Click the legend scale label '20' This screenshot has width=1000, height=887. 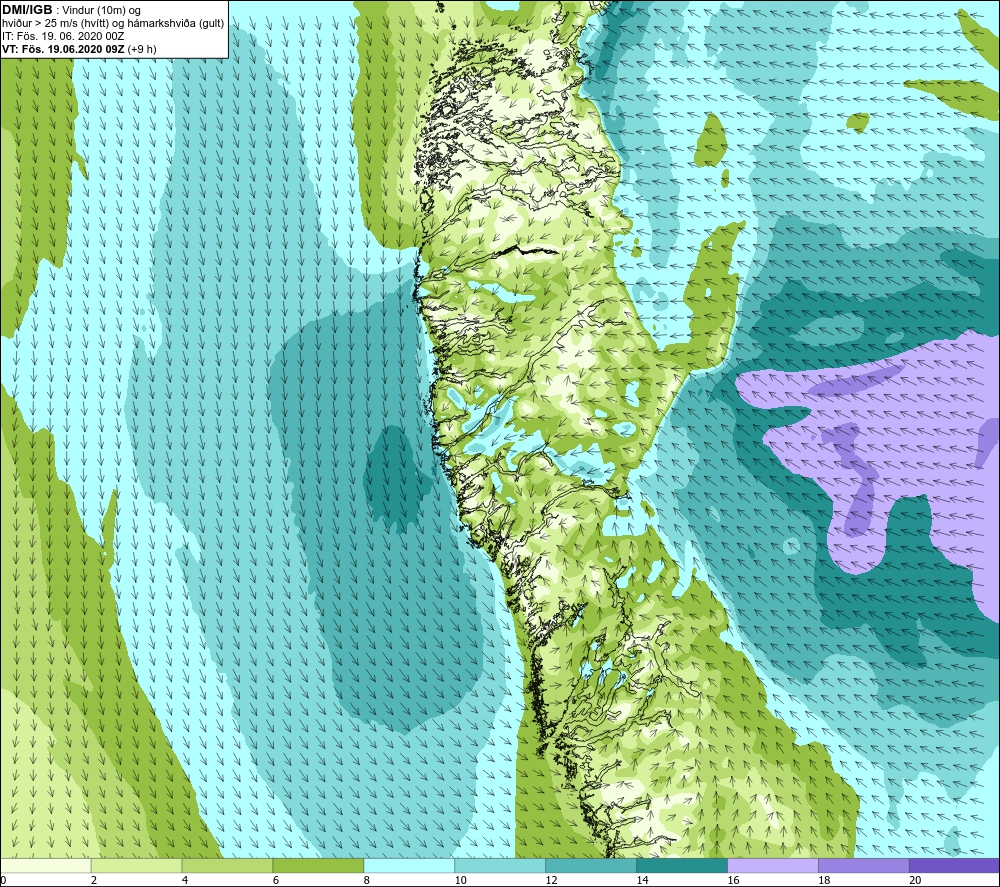(x=915, y=880)
